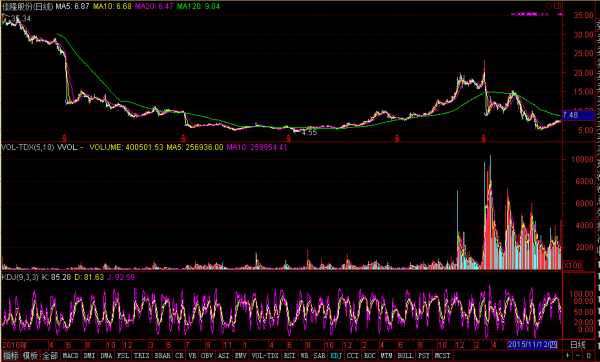Click the first red S marker under price chart
600x362 pixels.
[64, 139]
